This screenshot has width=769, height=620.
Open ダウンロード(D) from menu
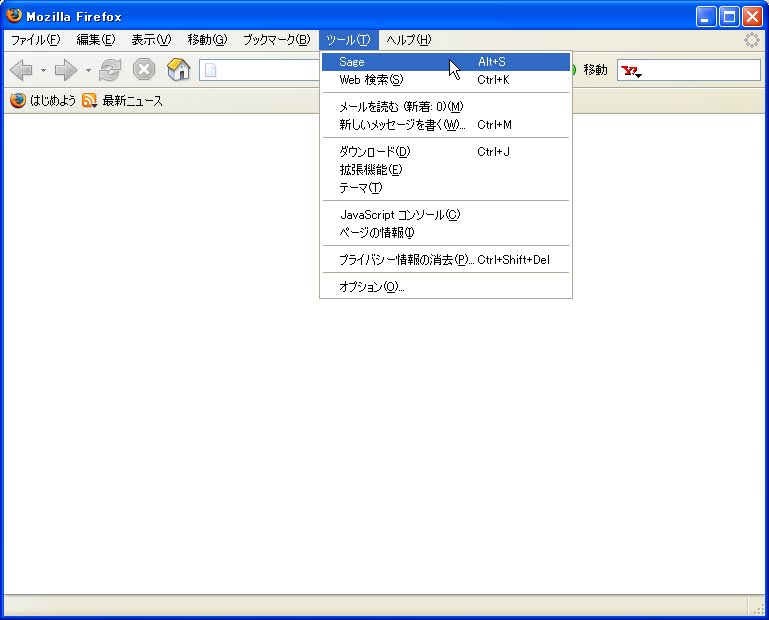pyautogui.click(x=446, y=152)
